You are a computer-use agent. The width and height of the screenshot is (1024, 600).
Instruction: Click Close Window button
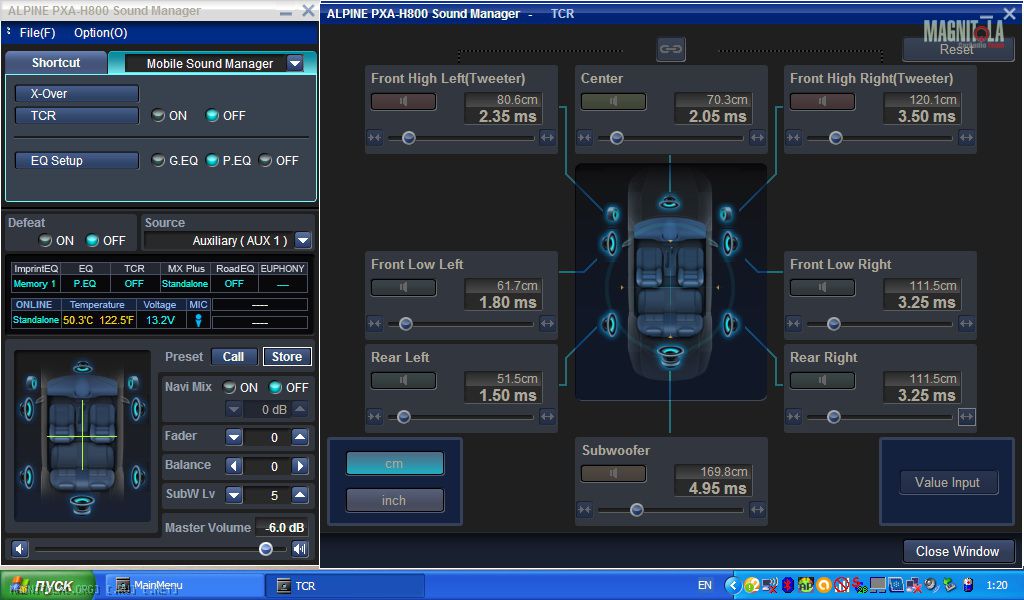coord(957,551)
